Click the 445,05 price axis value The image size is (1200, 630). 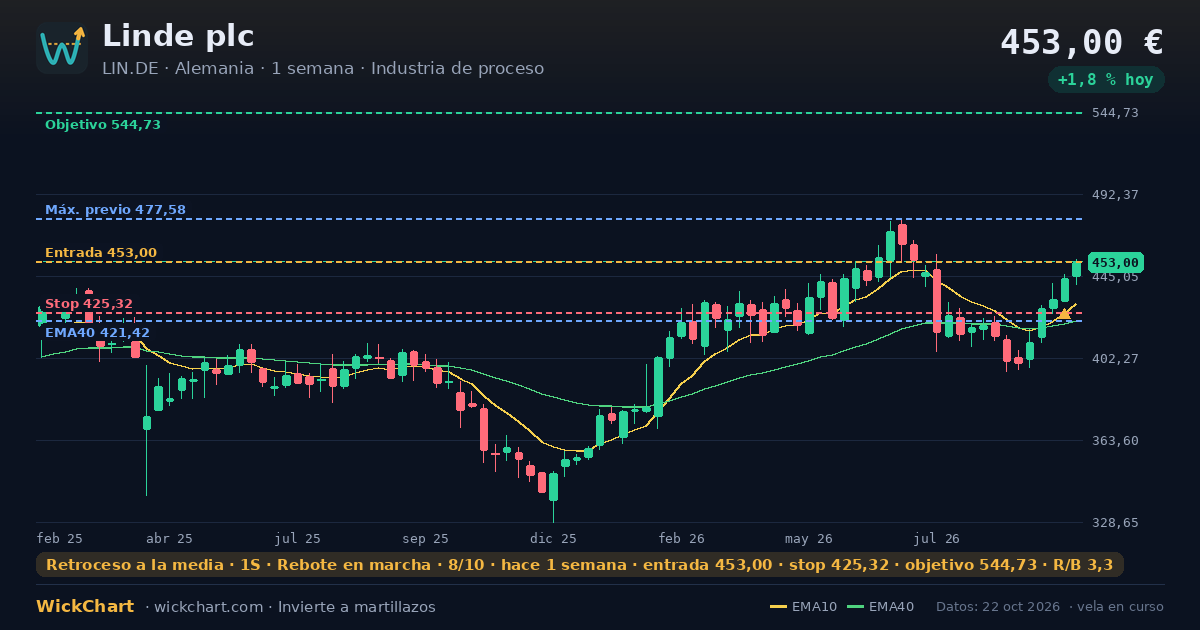click(x=1116, y=277)
